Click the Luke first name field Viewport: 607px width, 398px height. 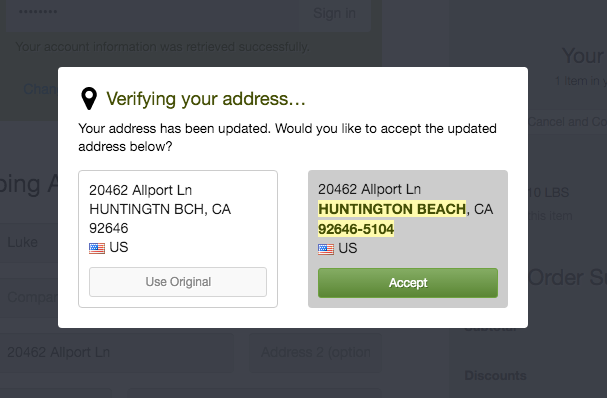(29, 243)
